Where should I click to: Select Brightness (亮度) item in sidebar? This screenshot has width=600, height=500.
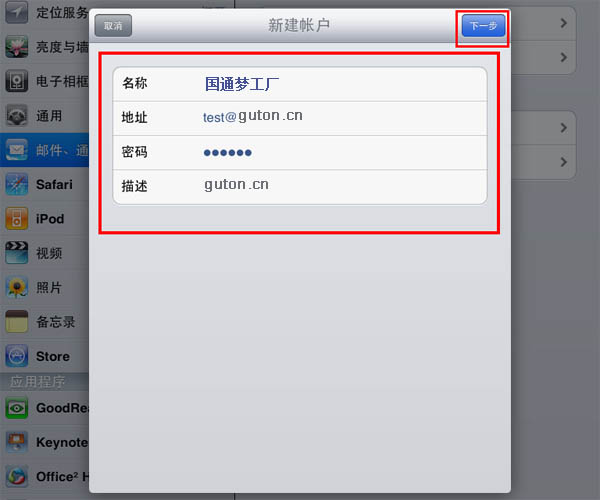click(44, 47)
